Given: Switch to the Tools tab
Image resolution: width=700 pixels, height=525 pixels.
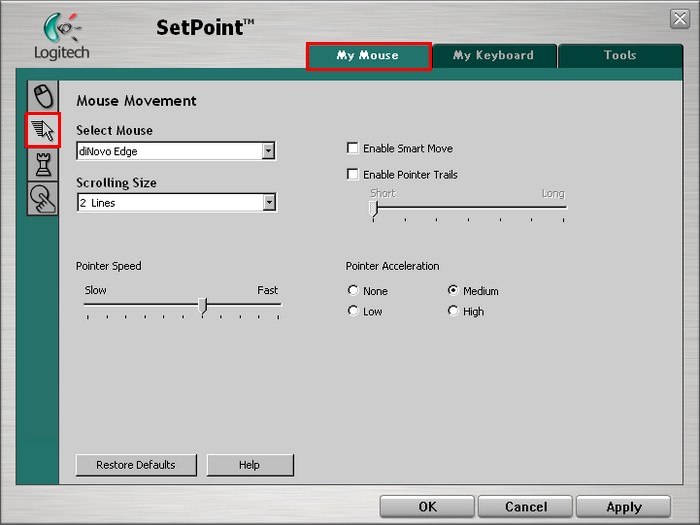Looking at the screenshot, I should click(x=620, y=56).
